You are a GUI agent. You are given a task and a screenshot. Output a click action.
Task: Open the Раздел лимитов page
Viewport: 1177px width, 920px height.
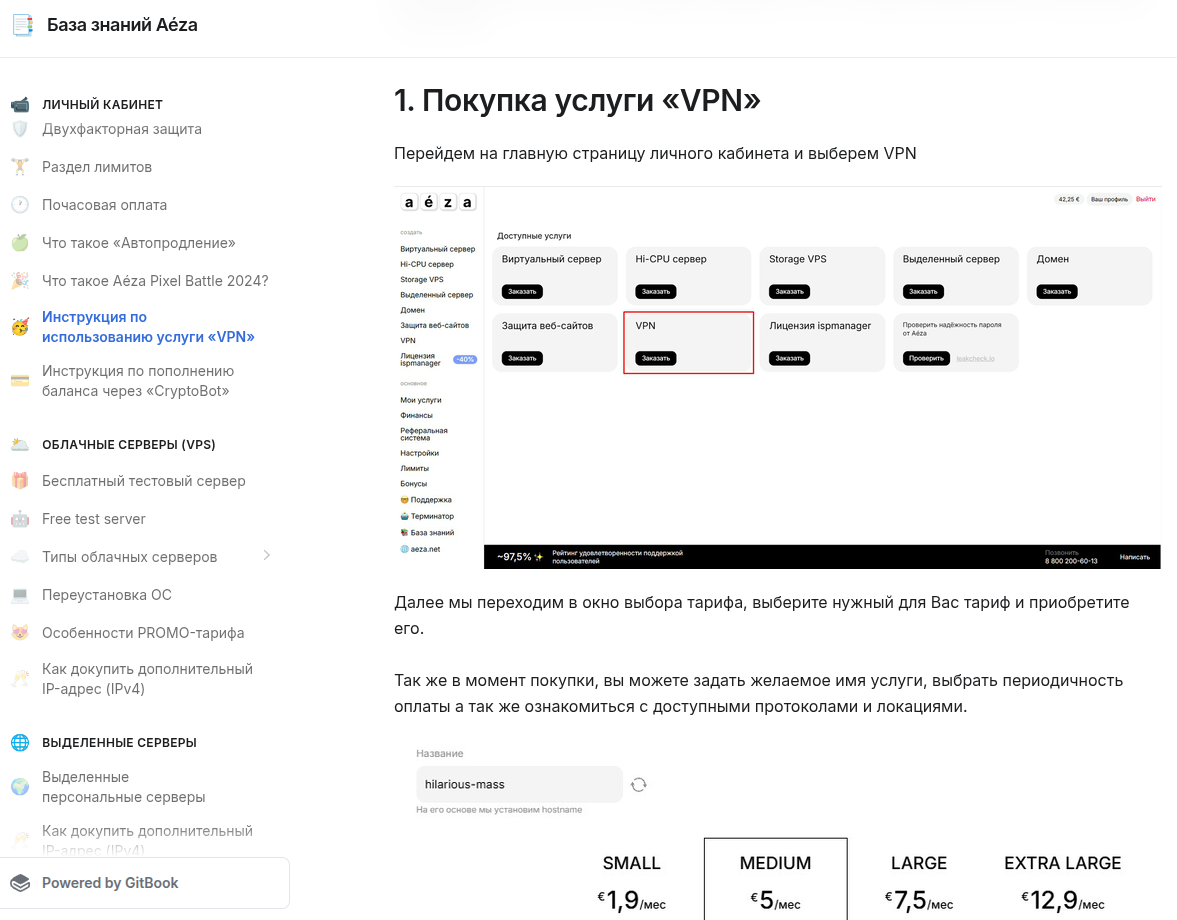point(97,167)
